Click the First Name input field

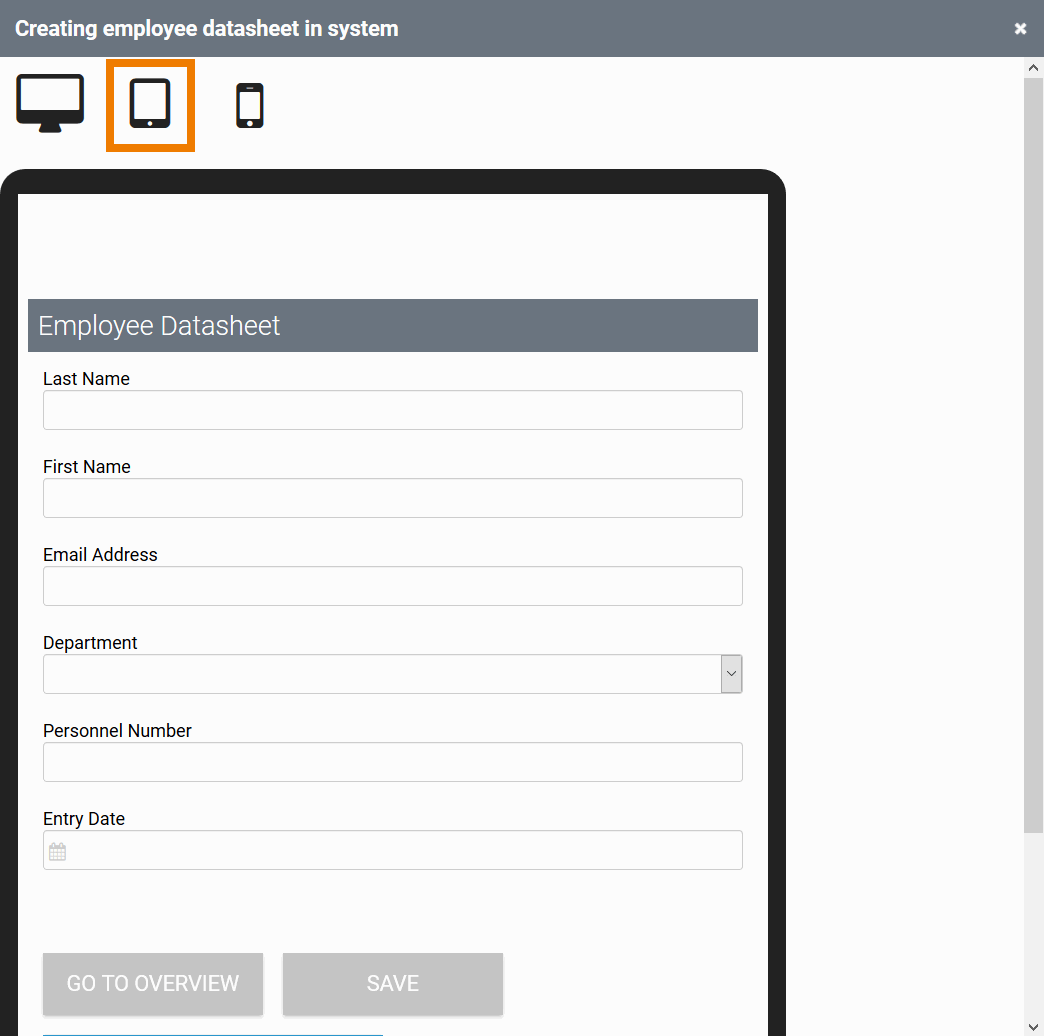tap(393, 498)
